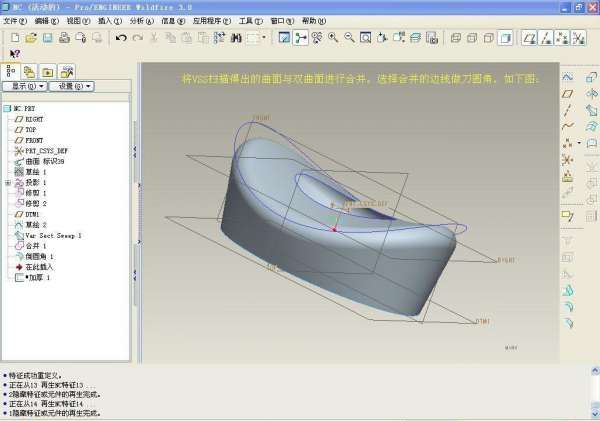Click the 在此插入 insert marker
This screenshot has height=421, width=600.
[34, 267]
